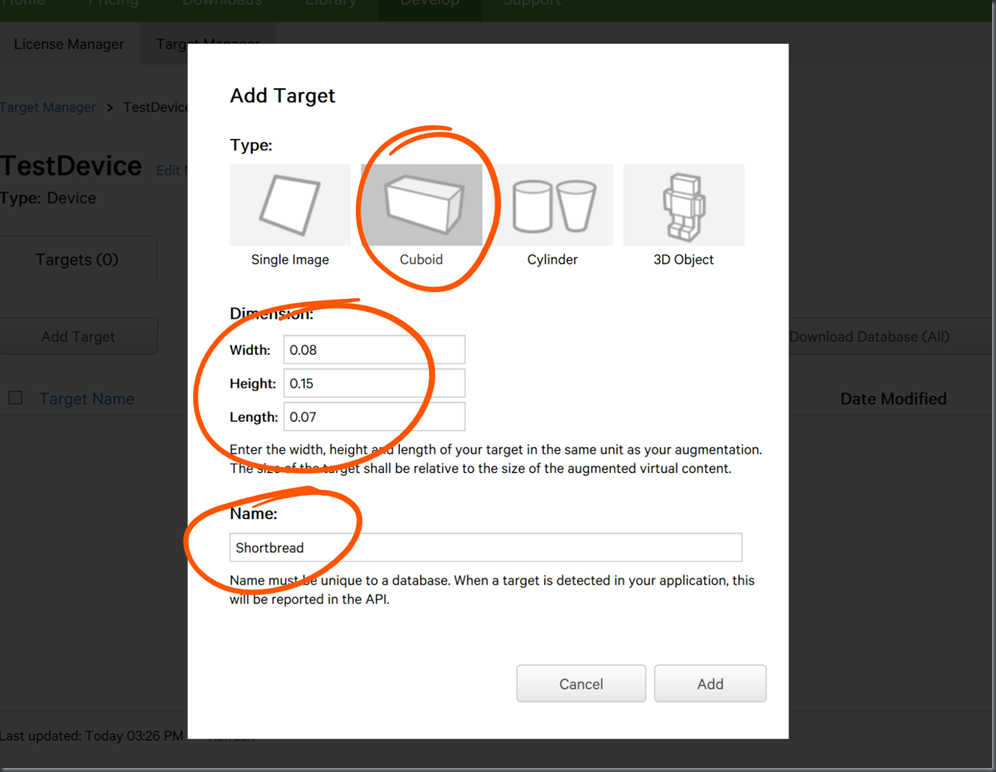Focus the Name field containing Shortbread
The image size is (996, 772).
click(x=486, y=547)
